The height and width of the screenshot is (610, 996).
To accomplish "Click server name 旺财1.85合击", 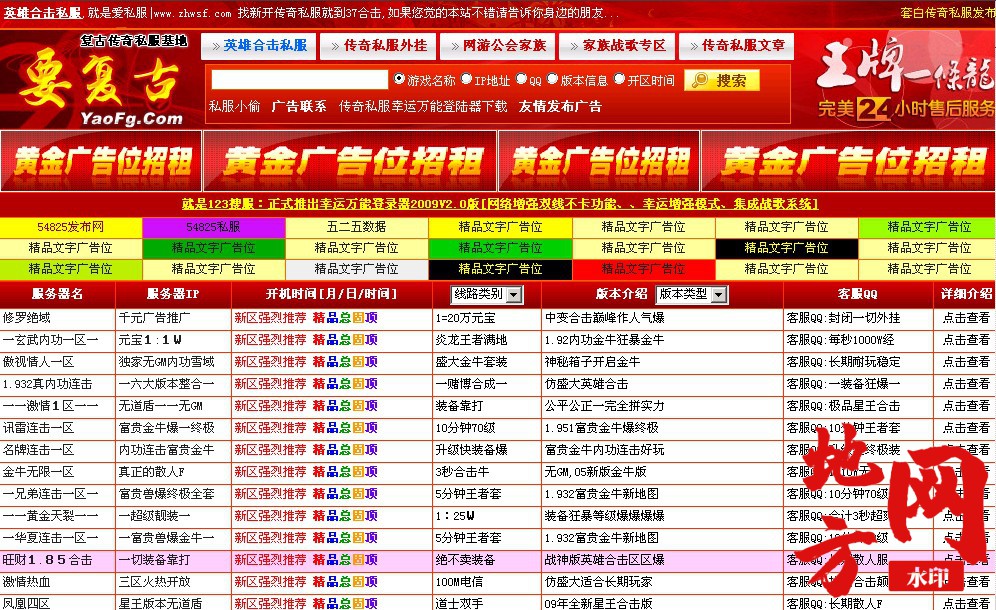I will pyautogui.click(x=47, y=560).
